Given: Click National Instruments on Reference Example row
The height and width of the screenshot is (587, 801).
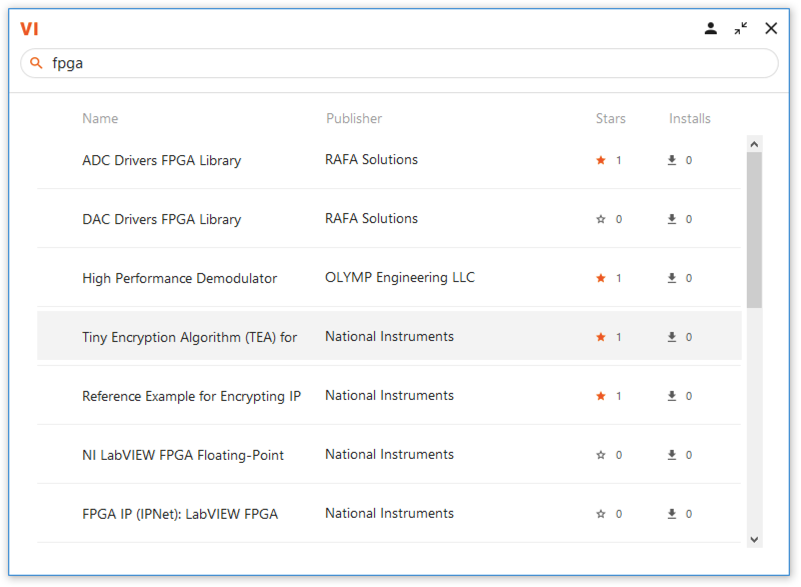Looking at the screenshot, I should [x=389, y=395].
